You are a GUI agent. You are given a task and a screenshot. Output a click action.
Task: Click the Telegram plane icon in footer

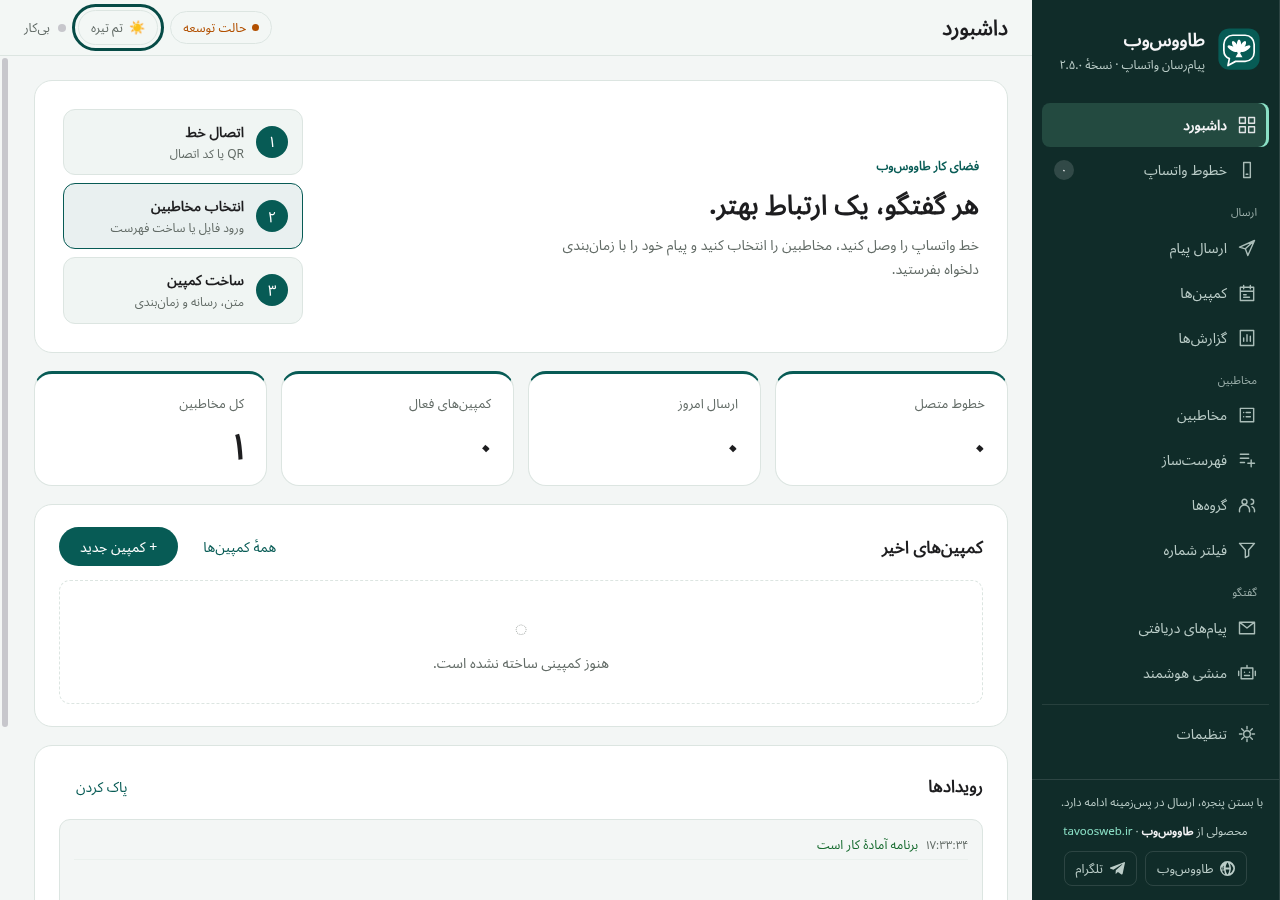pyautogui.click(x=1117, y=869)
